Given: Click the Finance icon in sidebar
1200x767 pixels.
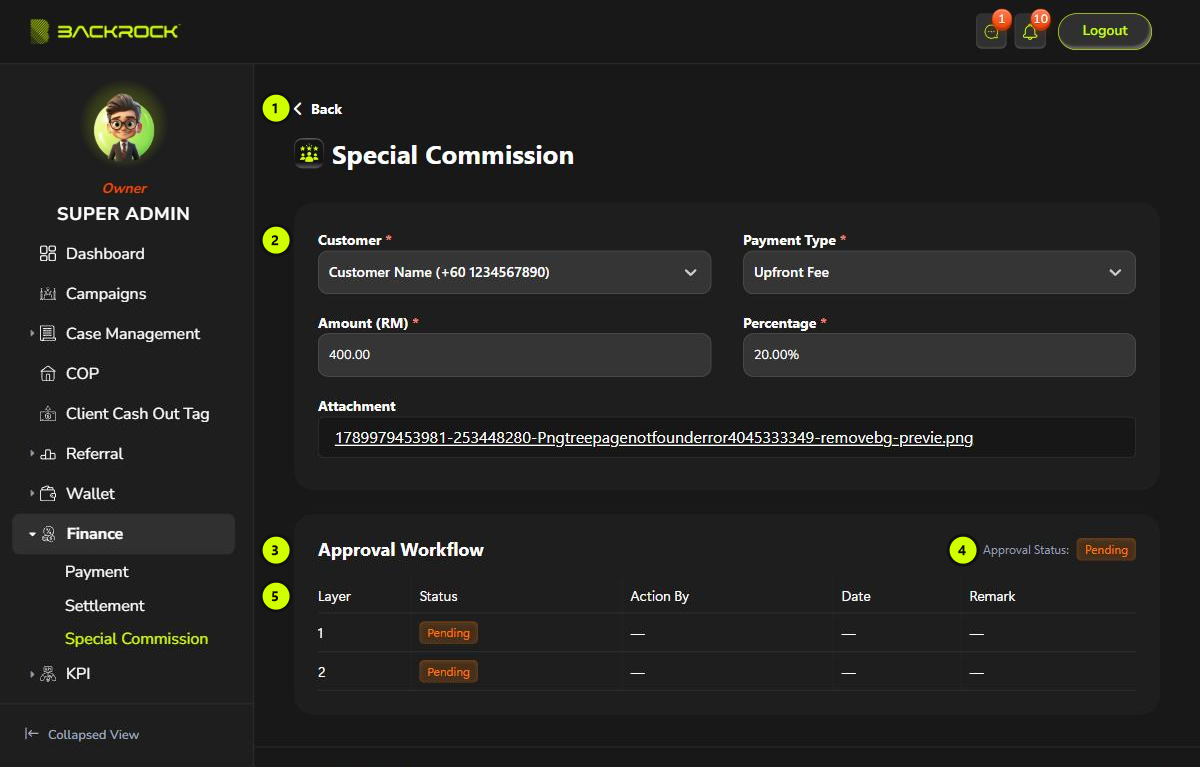Looking at the screenshot, I should tap(48, 534).
